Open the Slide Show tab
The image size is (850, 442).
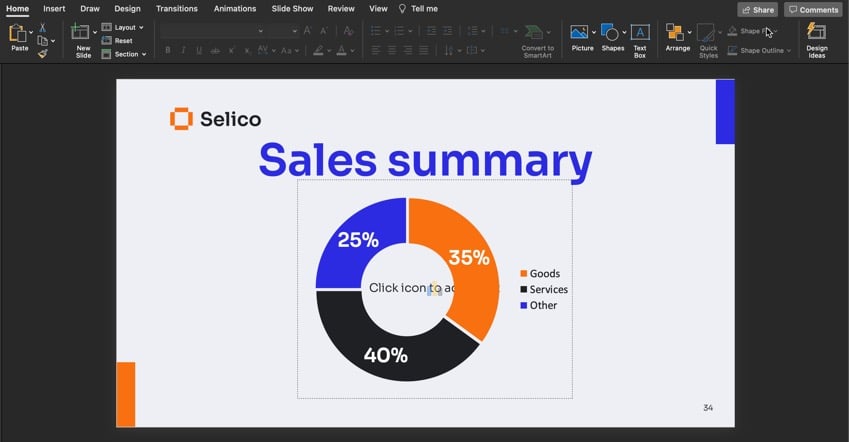pos(293,9)
